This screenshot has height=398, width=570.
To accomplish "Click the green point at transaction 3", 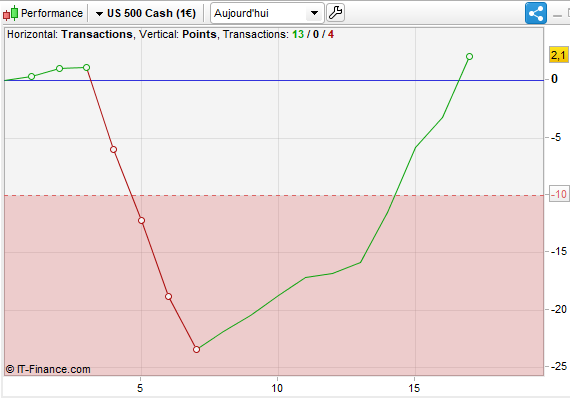I will 87,67.
